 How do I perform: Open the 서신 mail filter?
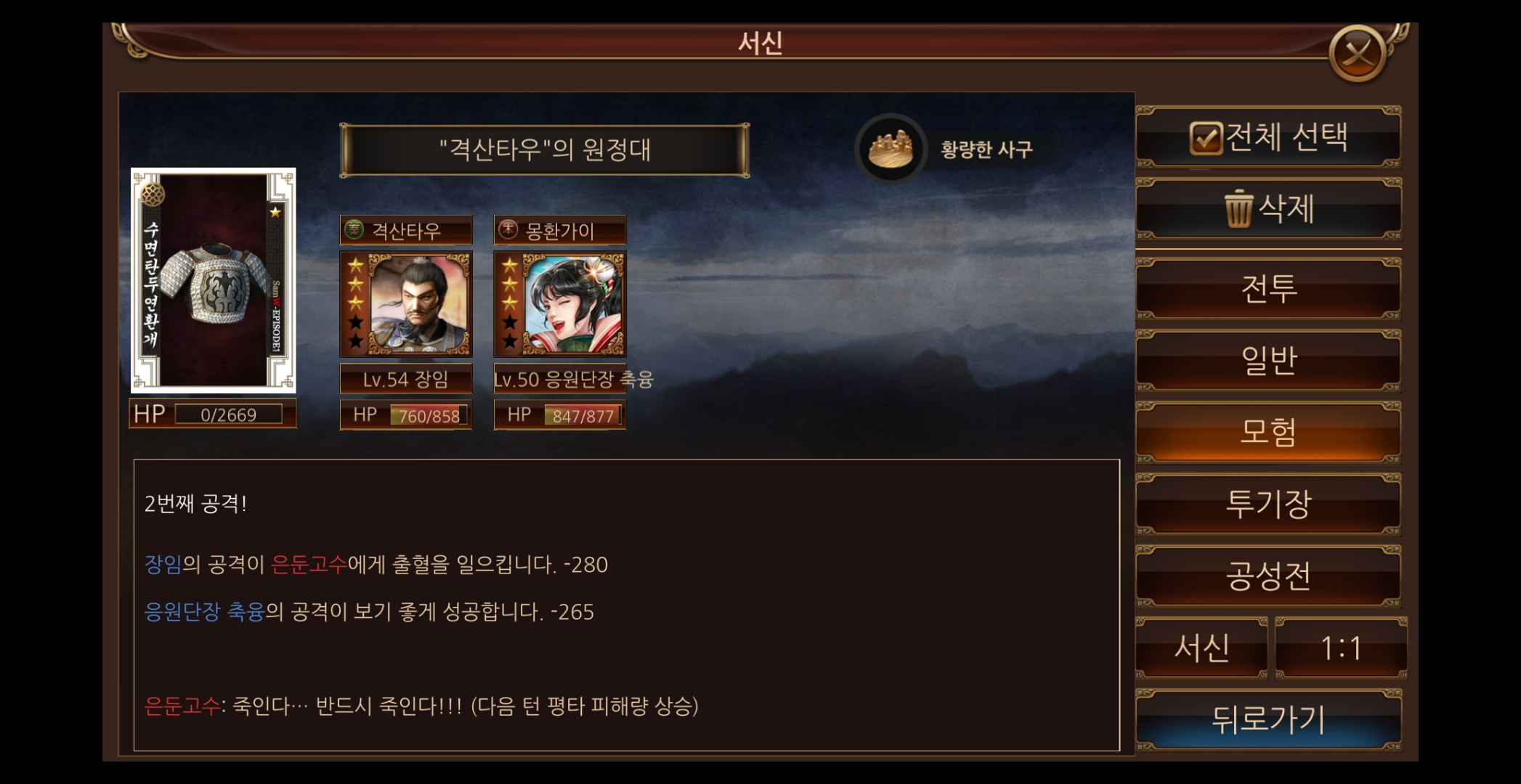click(1201, 648)
